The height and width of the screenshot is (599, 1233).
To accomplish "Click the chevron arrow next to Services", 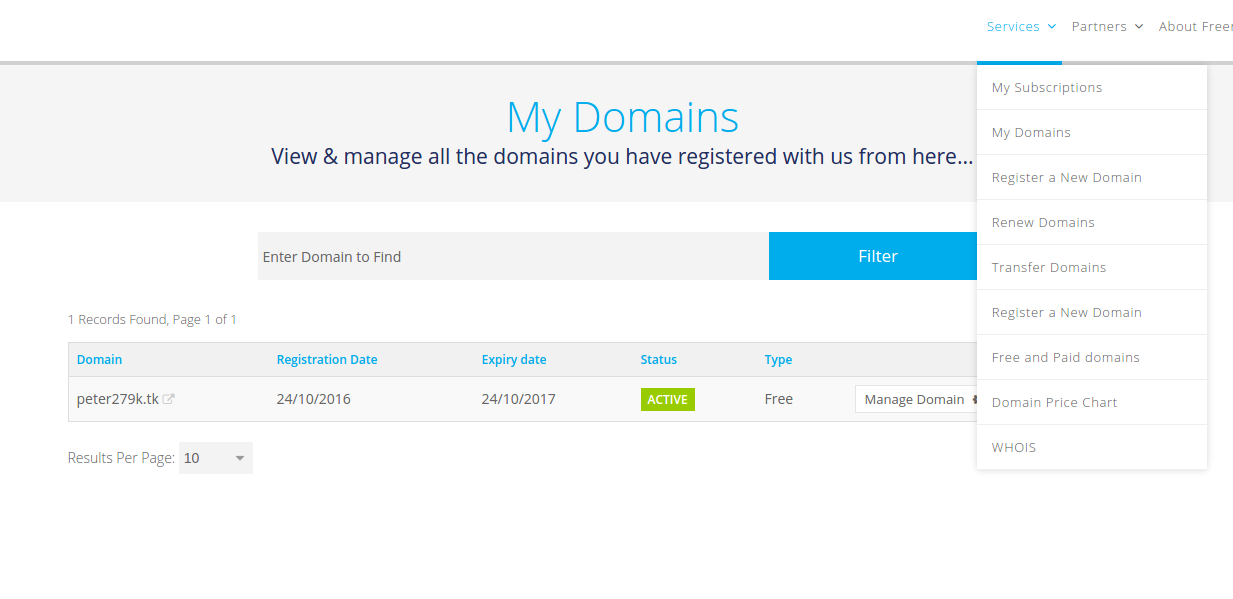I will coord(1052,27).
